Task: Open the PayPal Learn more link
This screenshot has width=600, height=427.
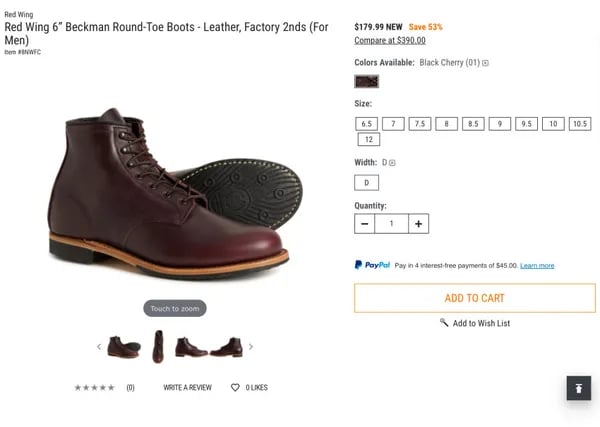Action: coord(537,265)
